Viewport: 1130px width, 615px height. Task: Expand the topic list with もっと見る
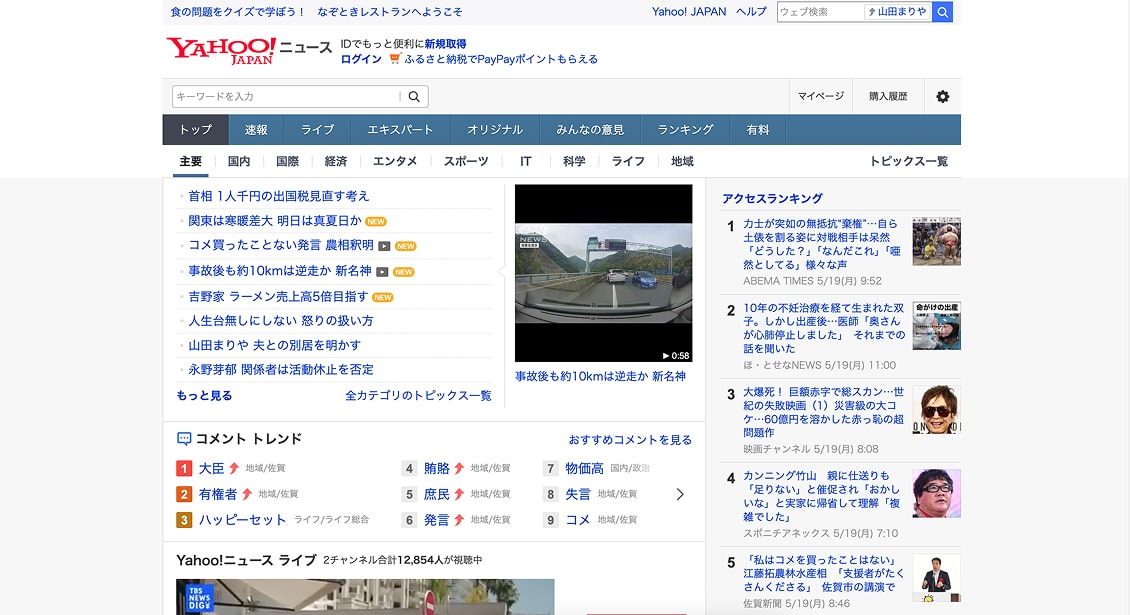coord(204,395)
